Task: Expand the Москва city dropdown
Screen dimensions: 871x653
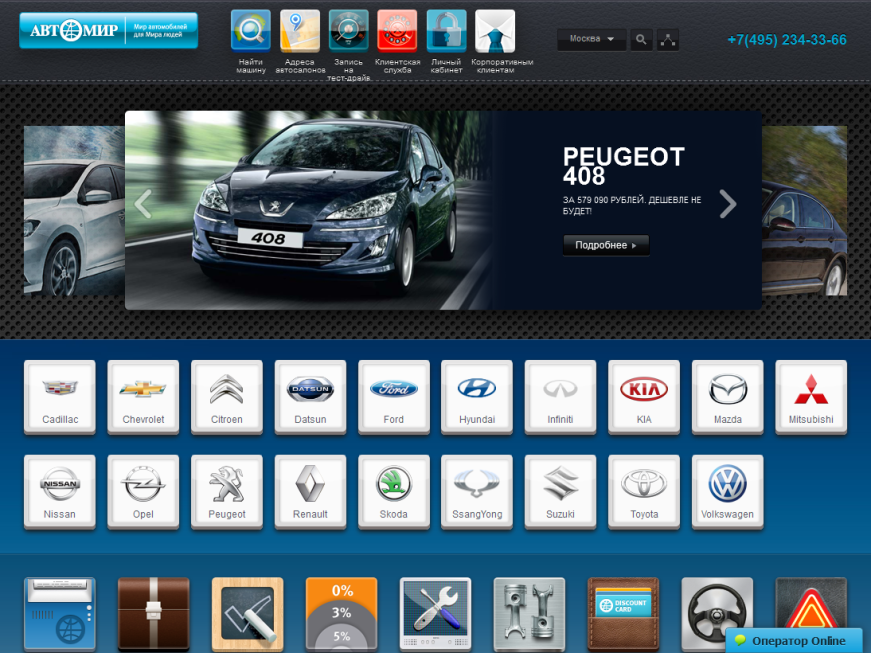Action: tap(592, 39)
